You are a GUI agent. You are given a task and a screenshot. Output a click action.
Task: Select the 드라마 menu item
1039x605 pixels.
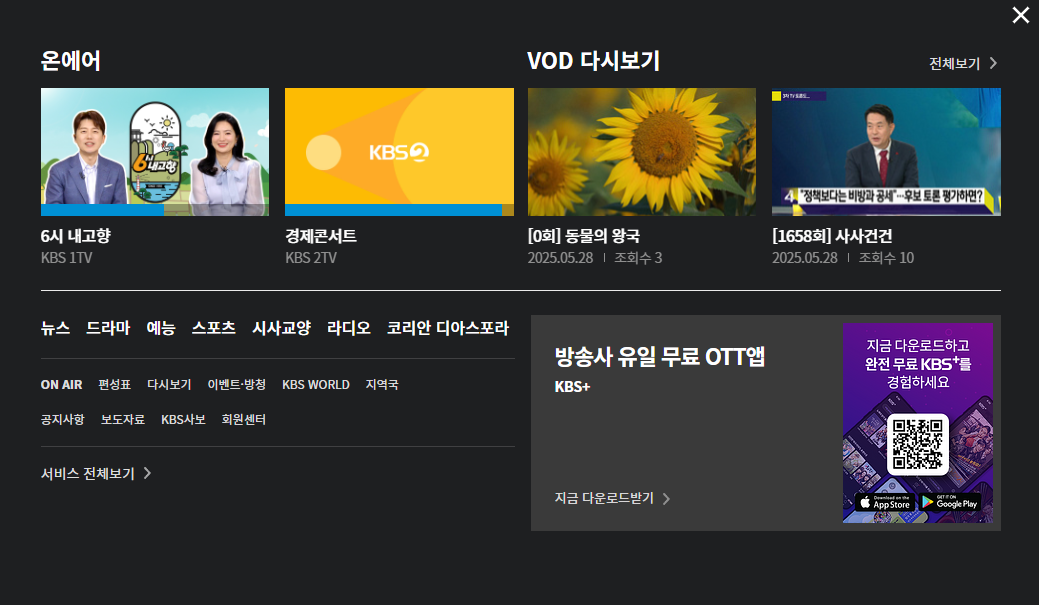pyautogui.click(x=108, y=328)
